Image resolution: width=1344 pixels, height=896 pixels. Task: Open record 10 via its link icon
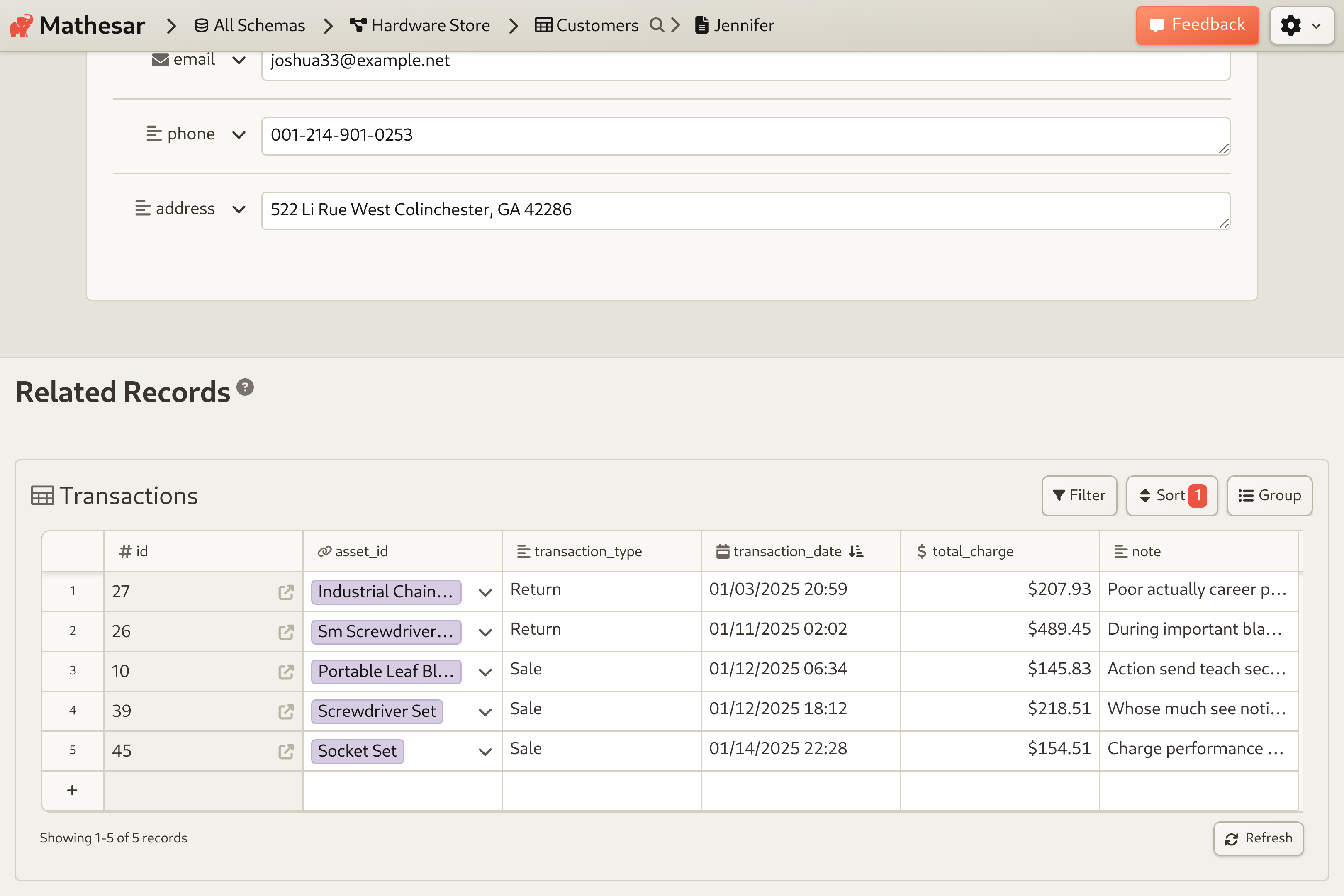[x=286, y=672]
